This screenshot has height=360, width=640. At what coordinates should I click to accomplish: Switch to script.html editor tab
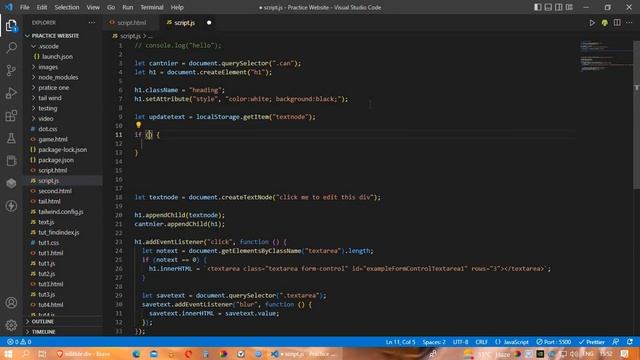coord(131,23)
